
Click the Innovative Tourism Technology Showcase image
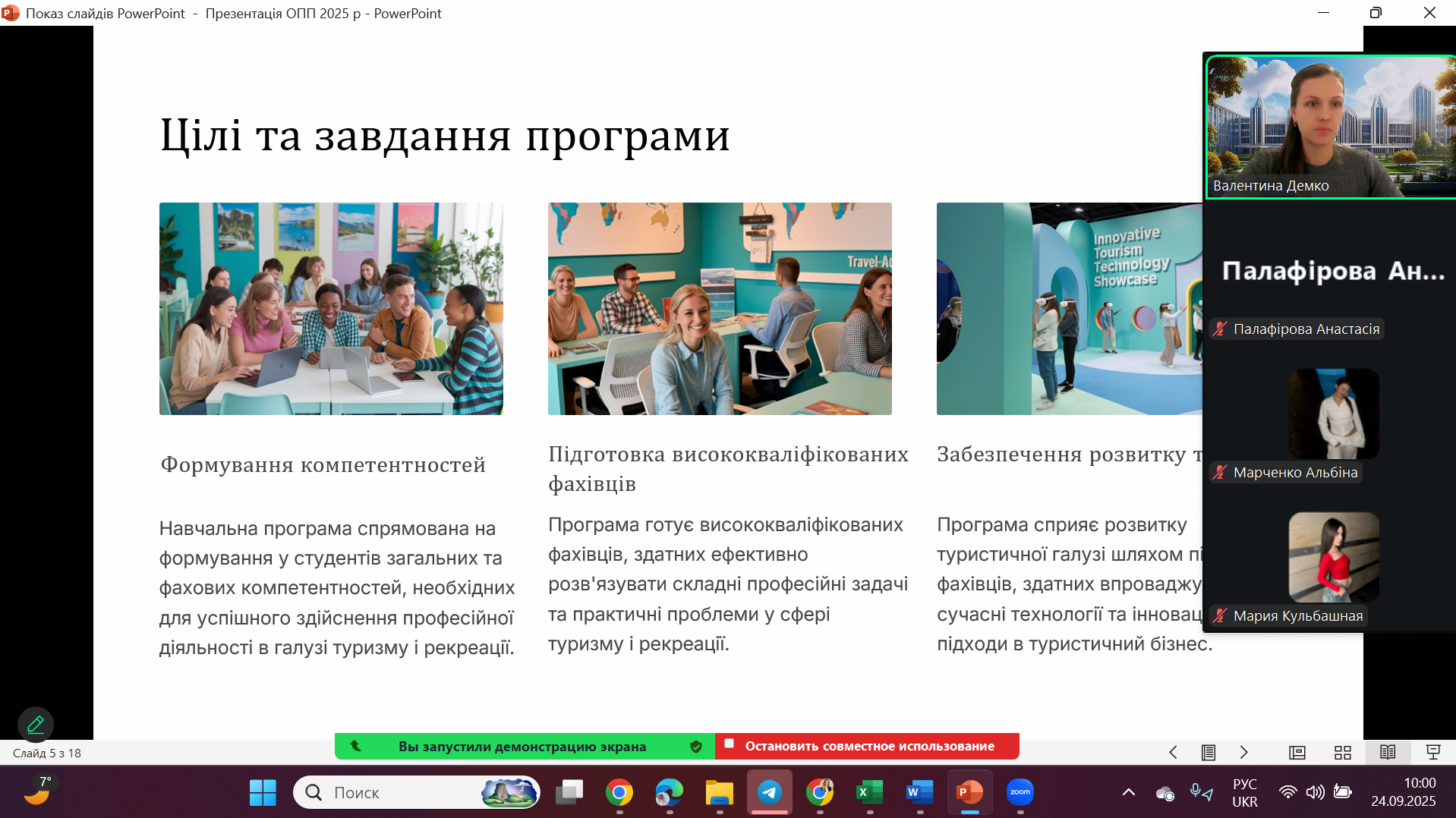point(1070,309)
